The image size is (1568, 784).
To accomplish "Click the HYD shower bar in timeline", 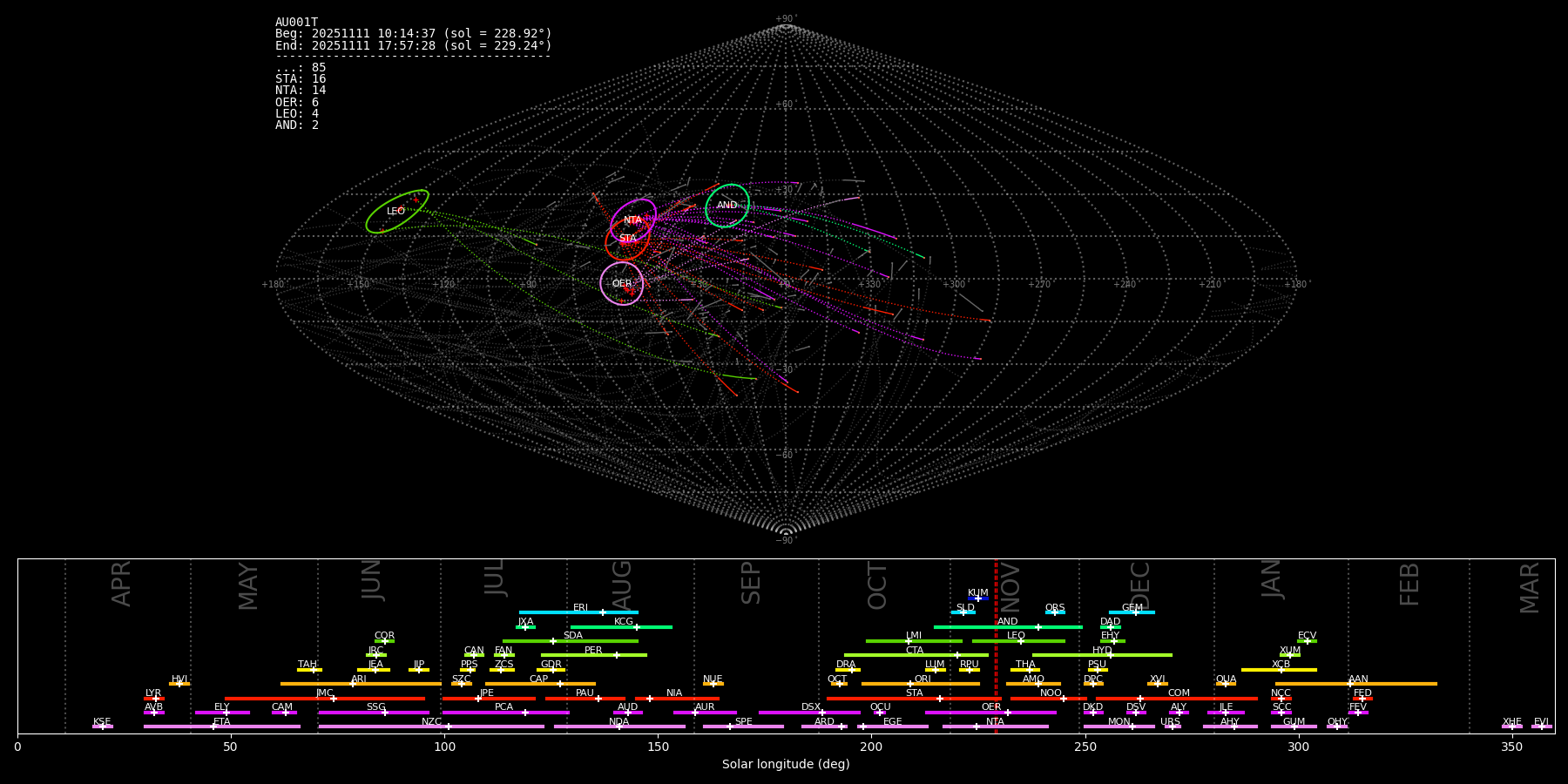I will pyautogui.click(x=1102, y=655).
